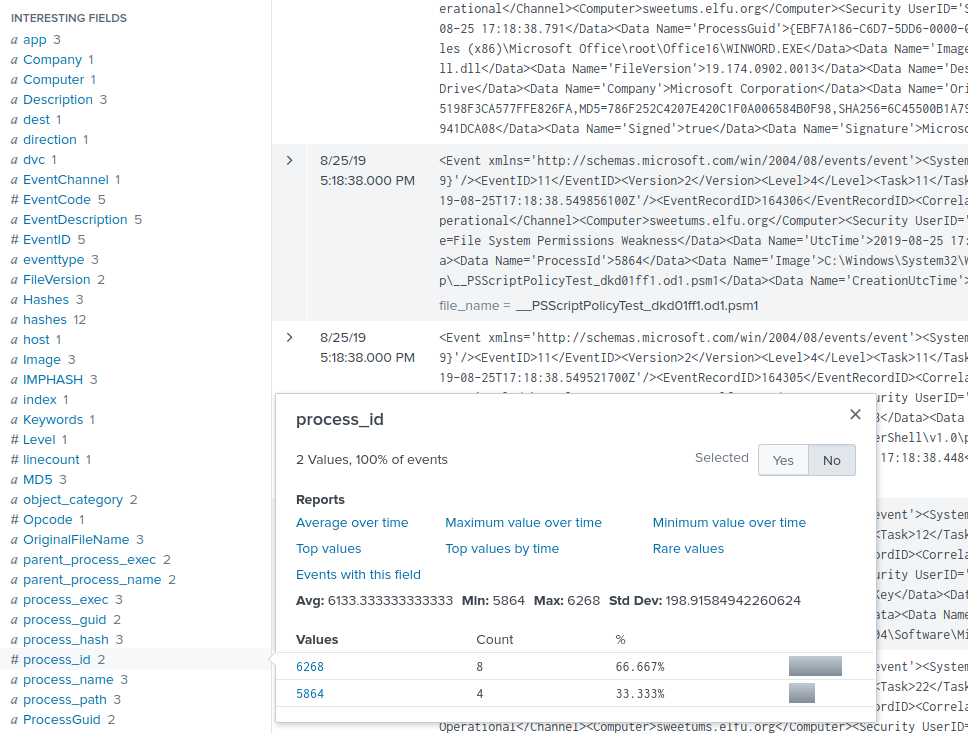Filter by process_id value 5864
This screenshot has height=734, width=968.
[x=310, y=694]
